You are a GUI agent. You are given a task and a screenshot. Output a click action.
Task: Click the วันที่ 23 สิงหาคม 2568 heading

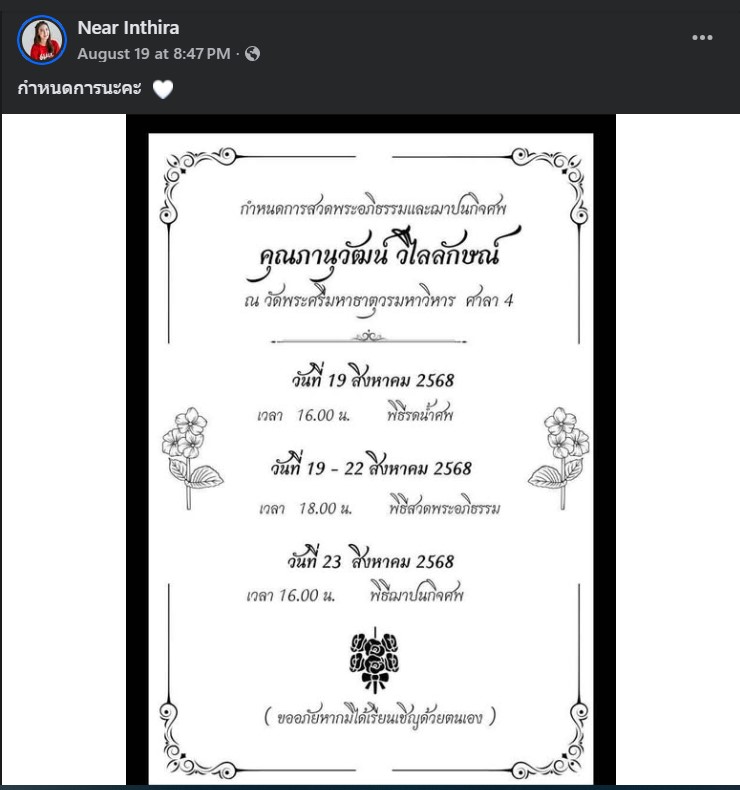(x=366, y=561)
